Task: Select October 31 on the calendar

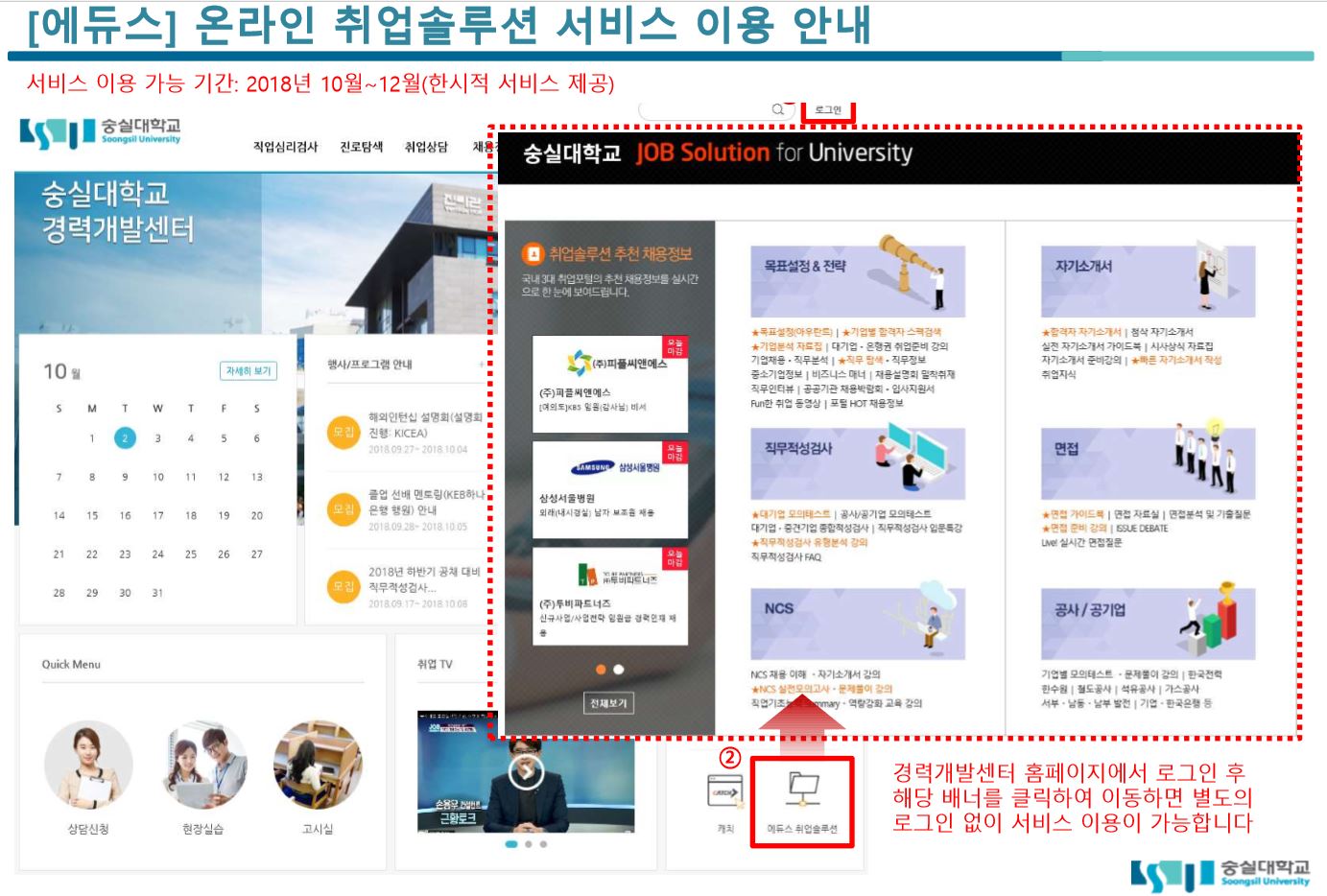Action: tap(157, 593)
